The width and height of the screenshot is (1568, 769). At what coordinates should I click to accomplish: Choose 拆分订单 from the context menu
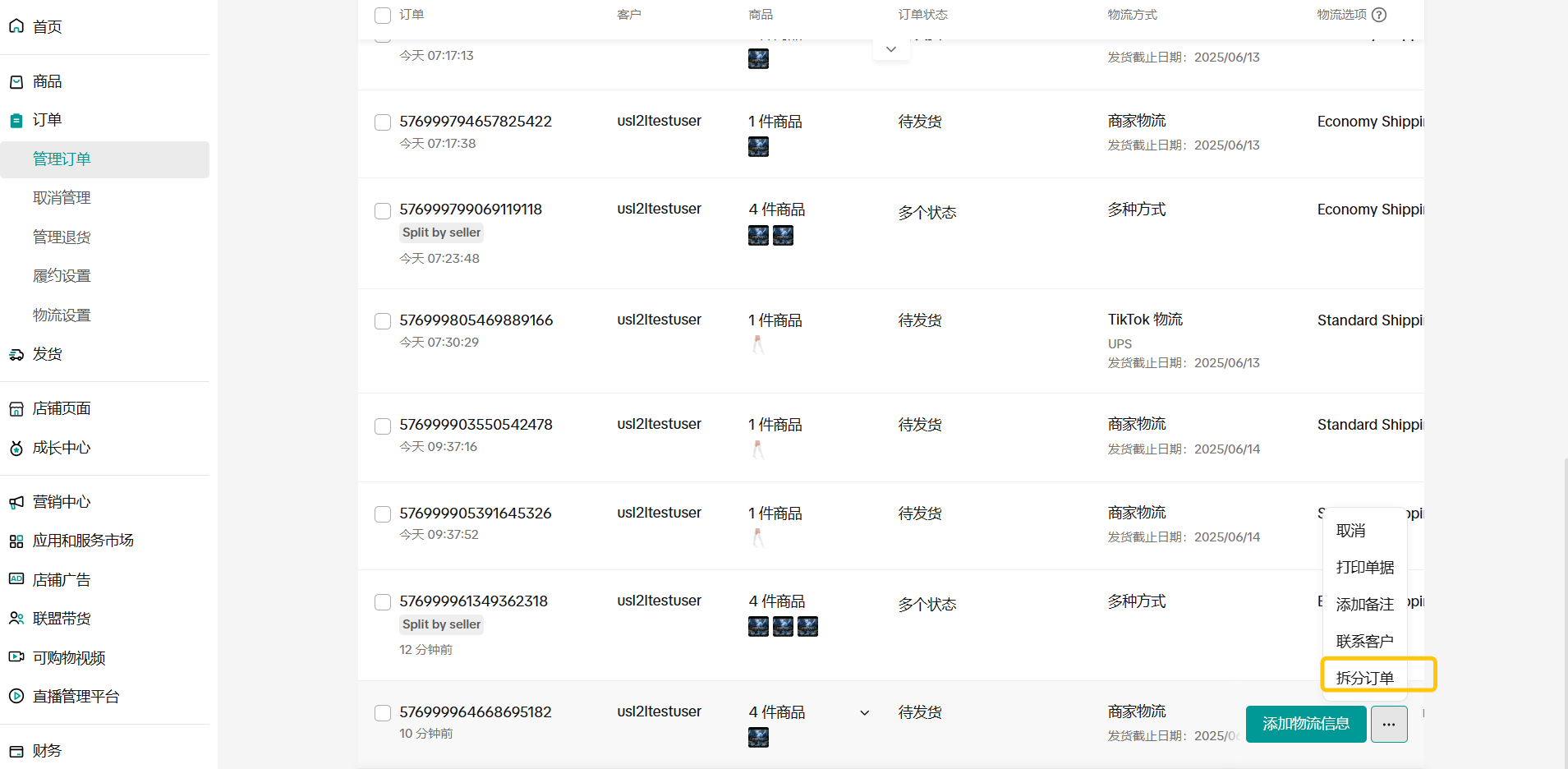coord(1364,678)
